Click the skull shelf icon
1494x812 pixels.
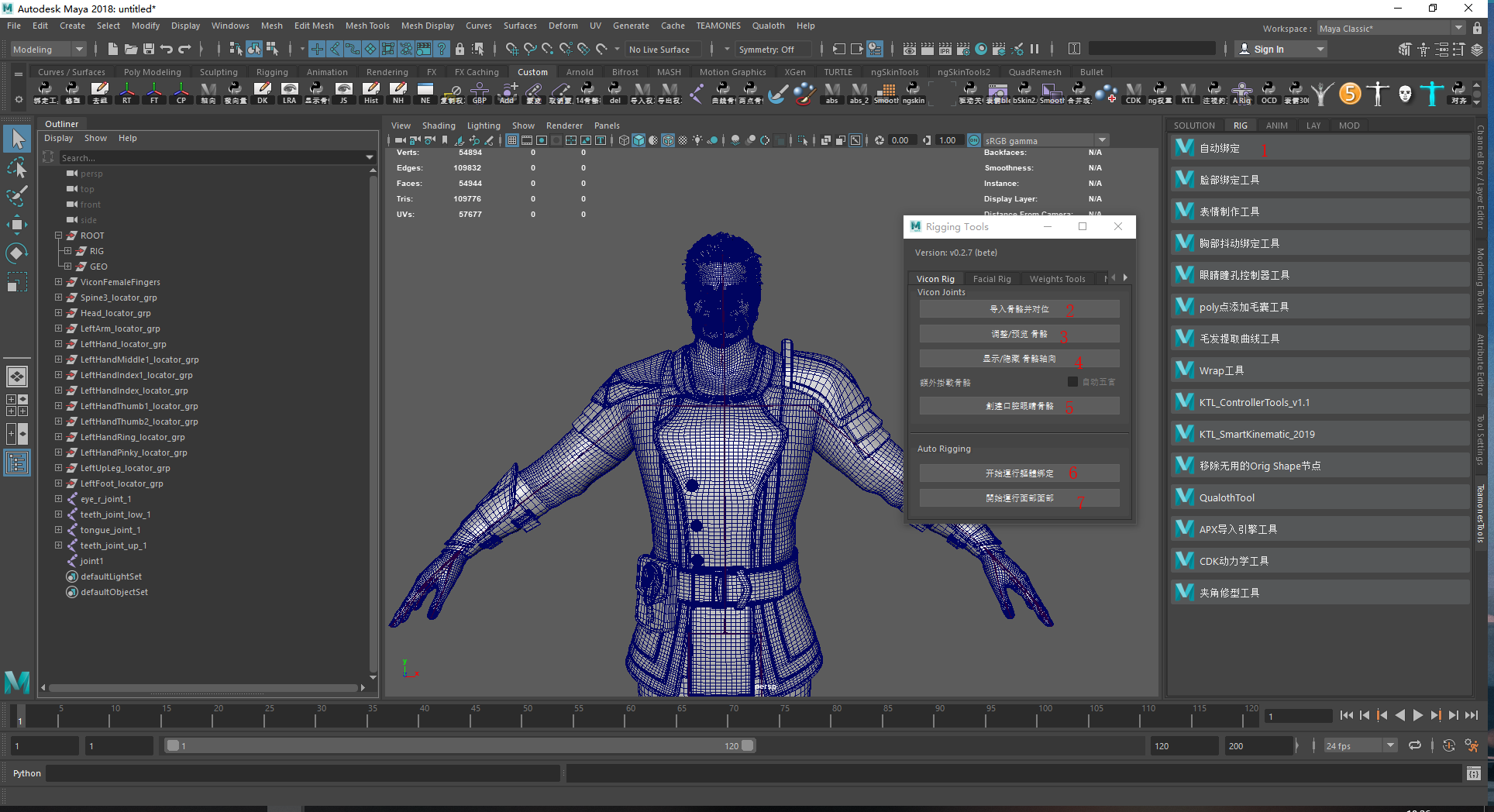coord(1405,93)
